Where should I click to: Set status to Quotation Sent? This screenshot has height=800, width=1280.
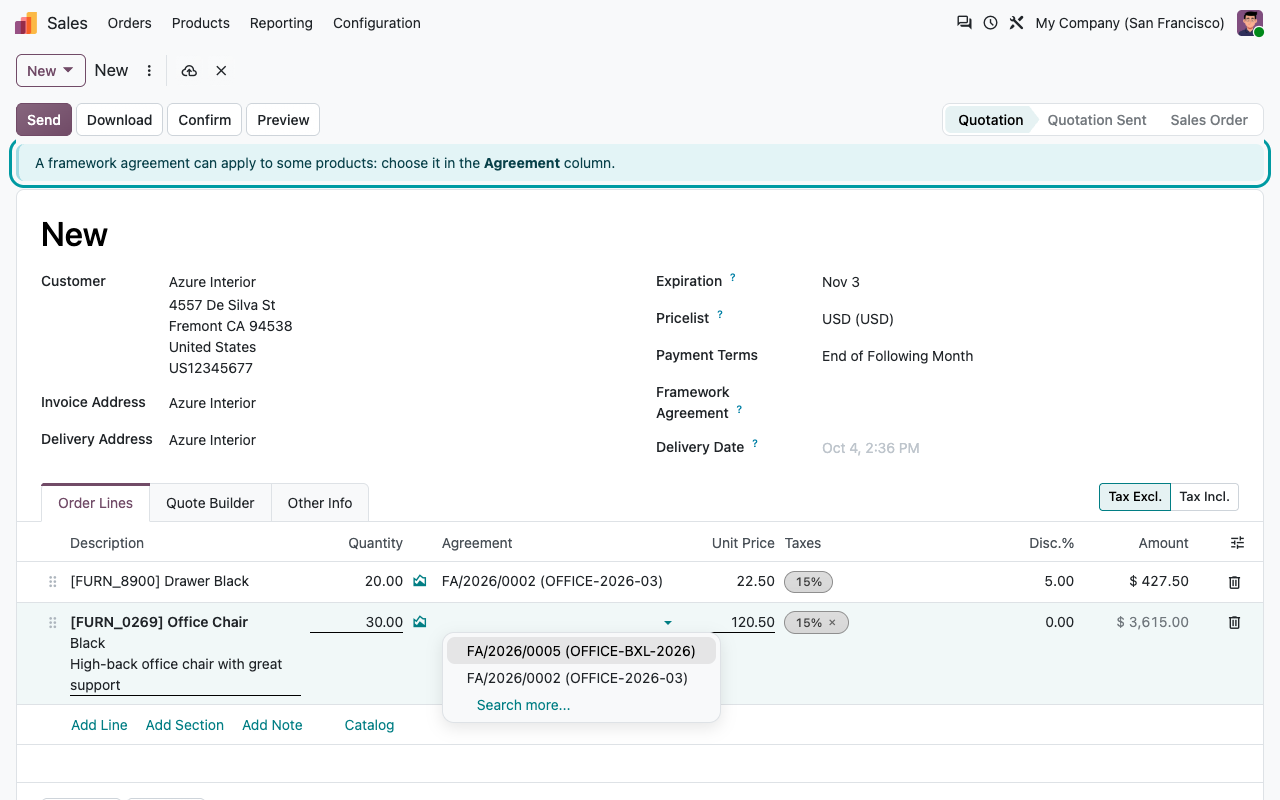1097,120
